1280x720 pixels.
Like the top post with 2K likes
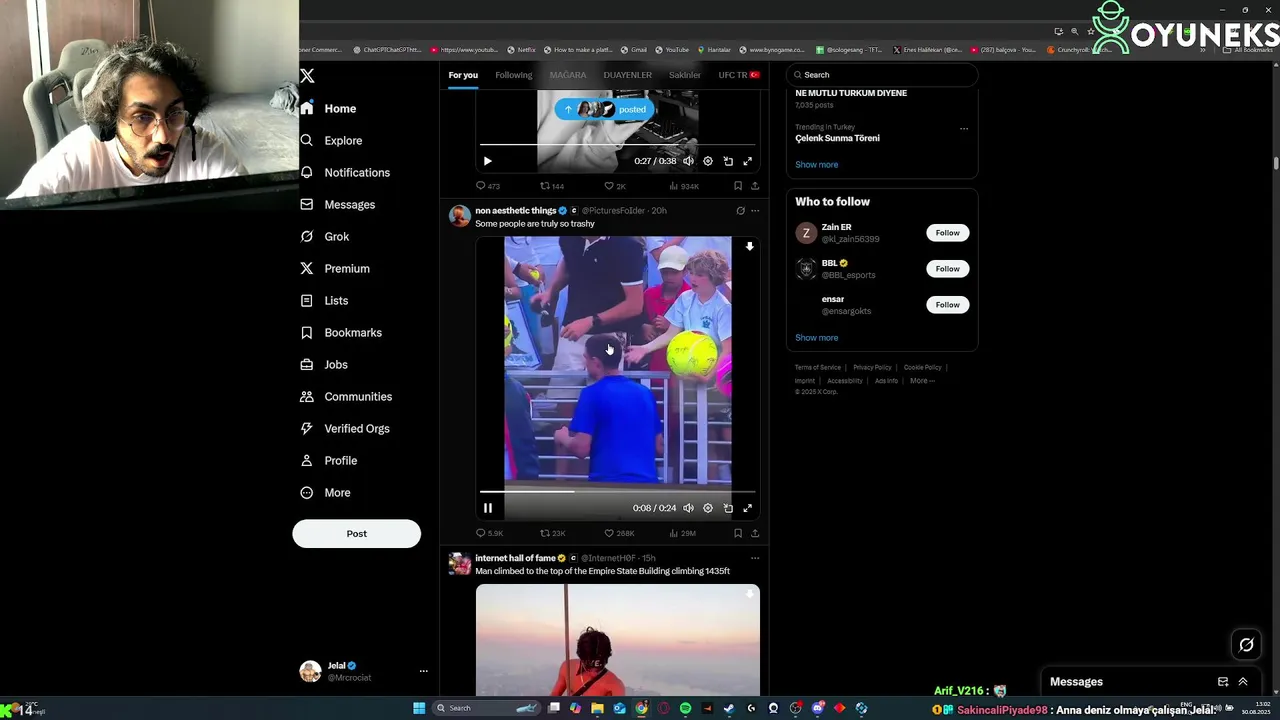[x=615, y=186]
